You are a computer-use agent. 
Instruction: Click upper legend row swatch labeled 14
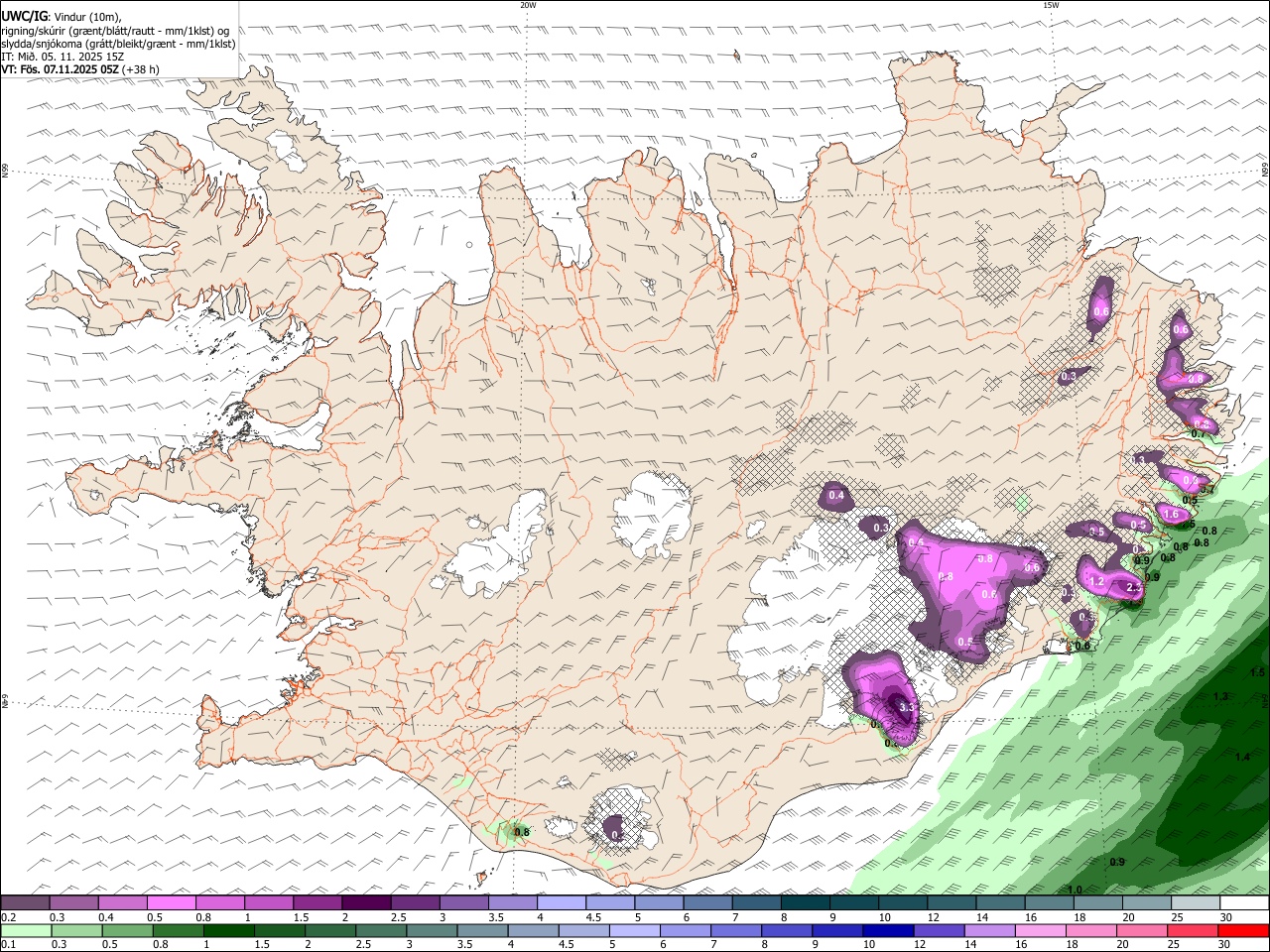click(998, 903)
